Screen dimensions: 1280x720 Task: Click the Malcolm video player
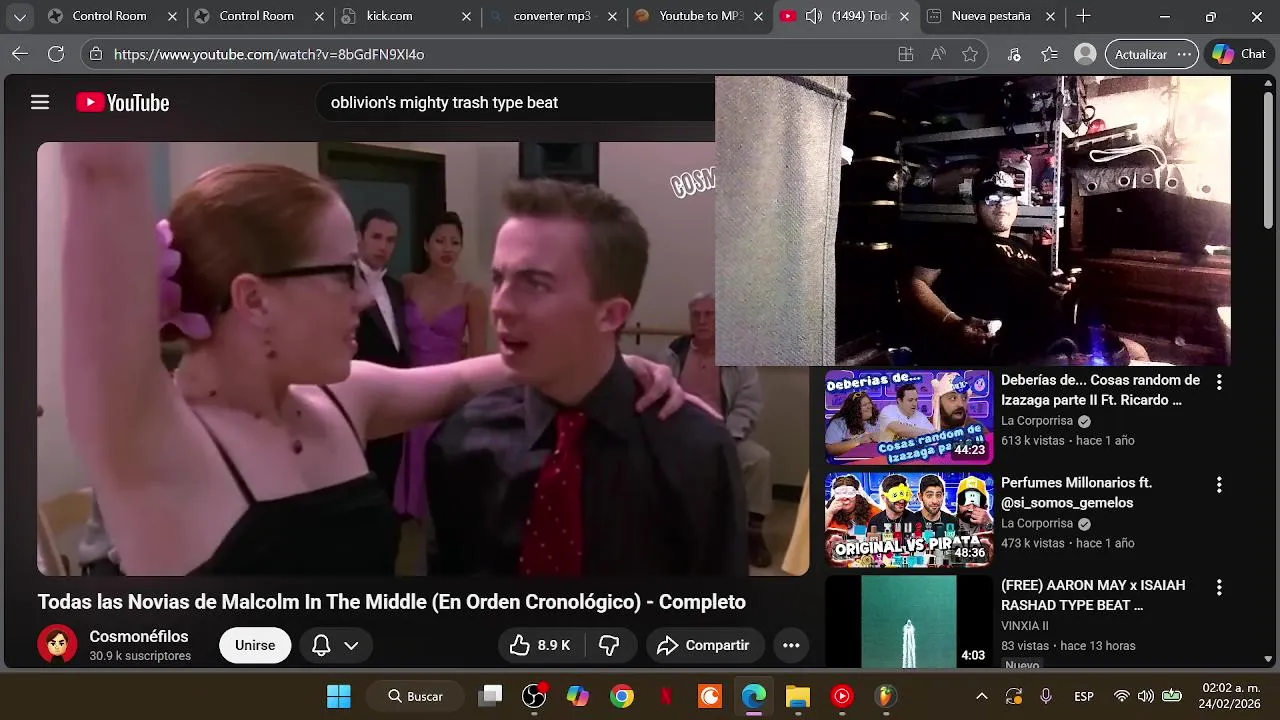point(423,358)
